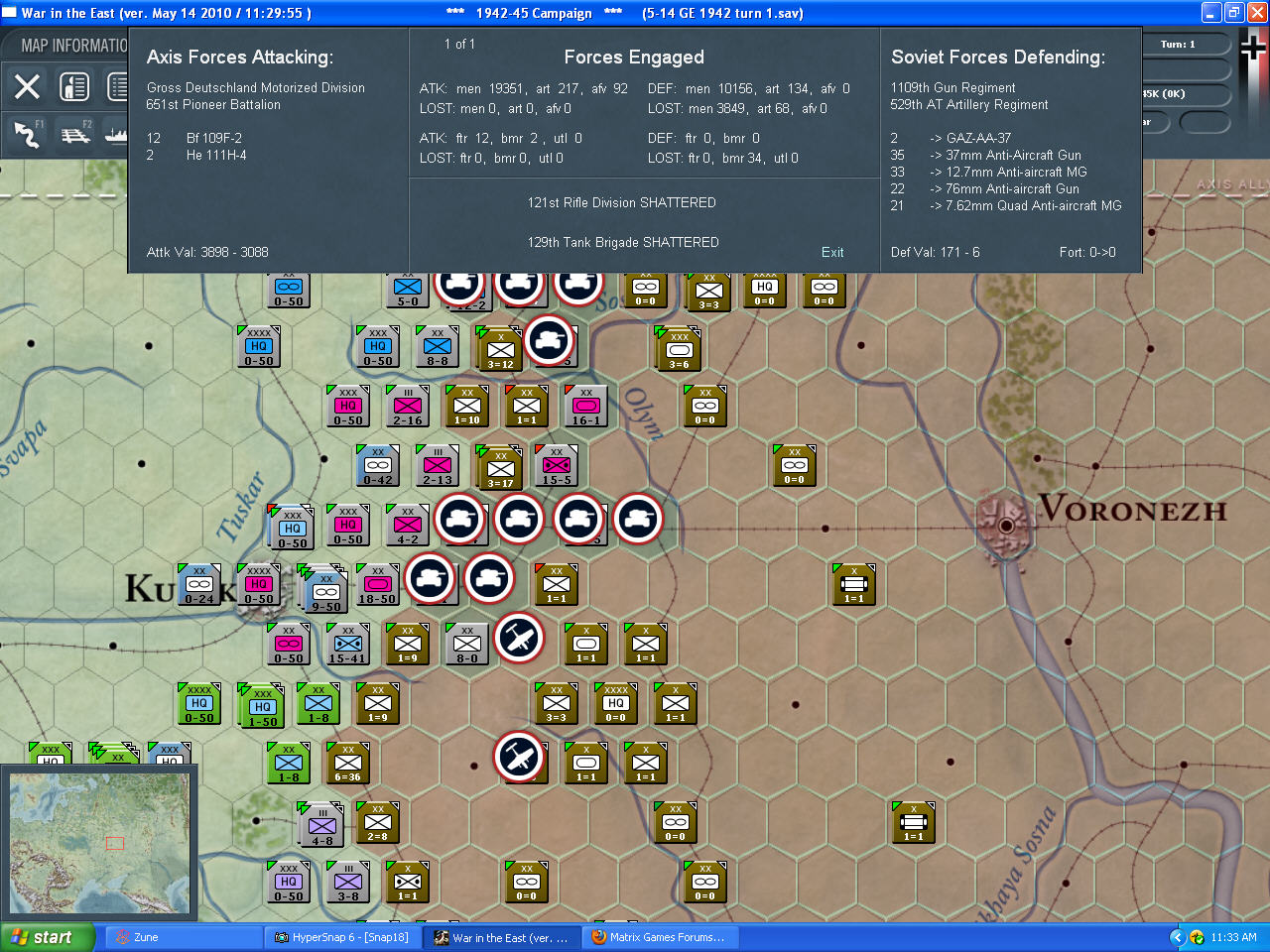Click the 37mm Anti-Aircraft Gun line
Viewport: 1270px width, 952px height.
(x=986, y=155)
